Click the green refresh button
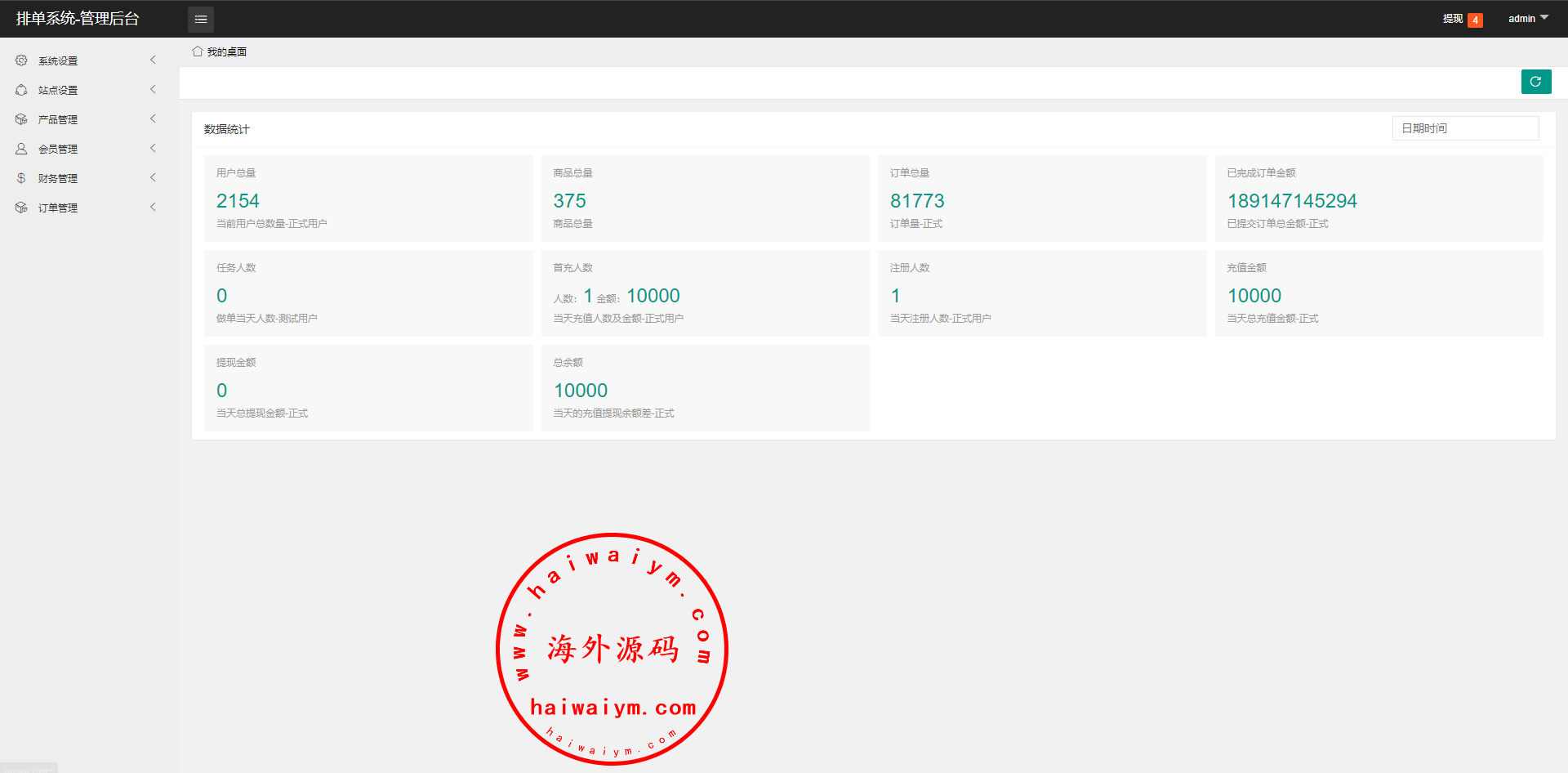 point(1535,82)
